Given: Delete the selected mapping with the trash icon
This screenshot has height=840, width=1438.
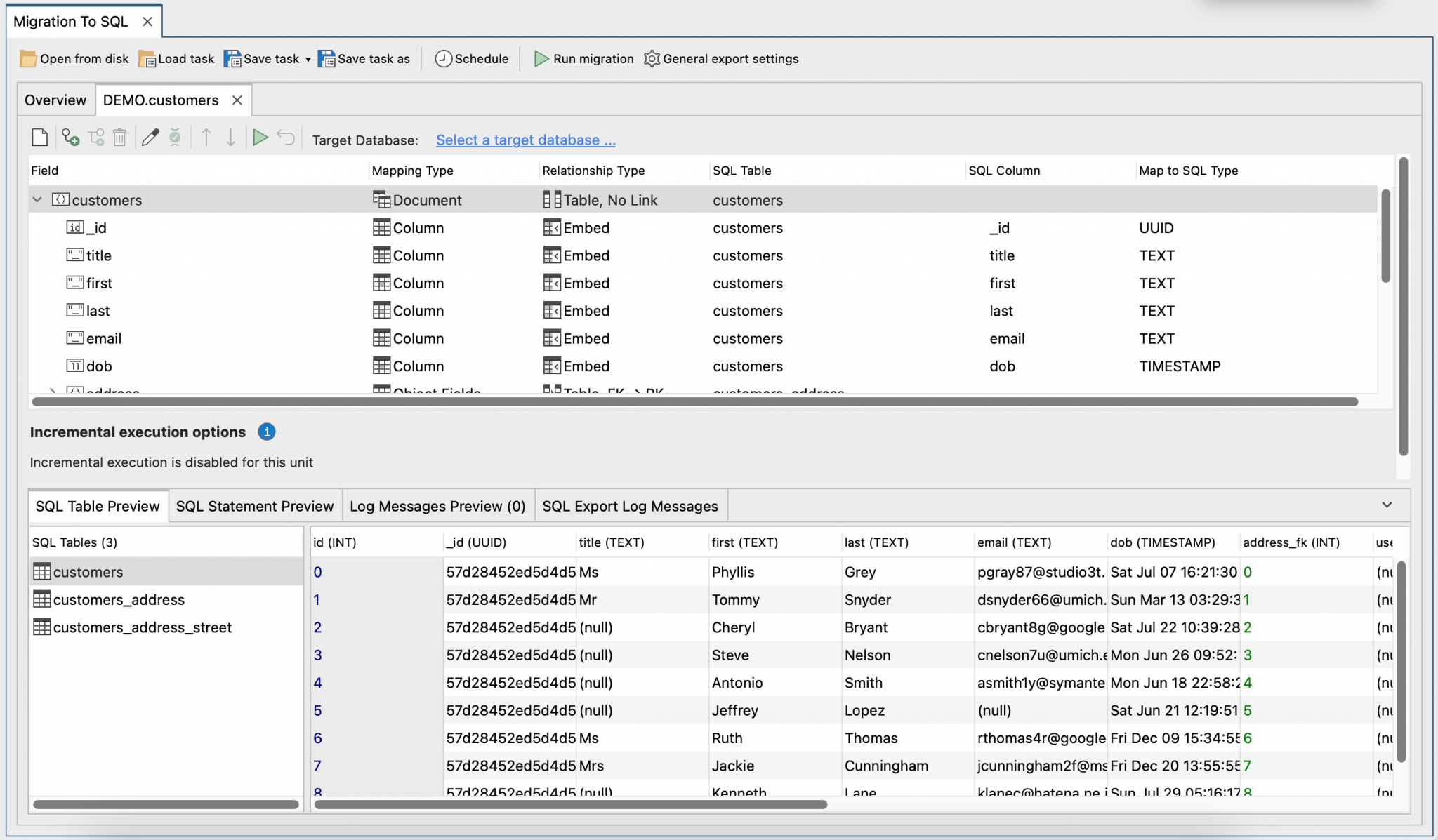Looking at the screenshot, I should [119, 138].
